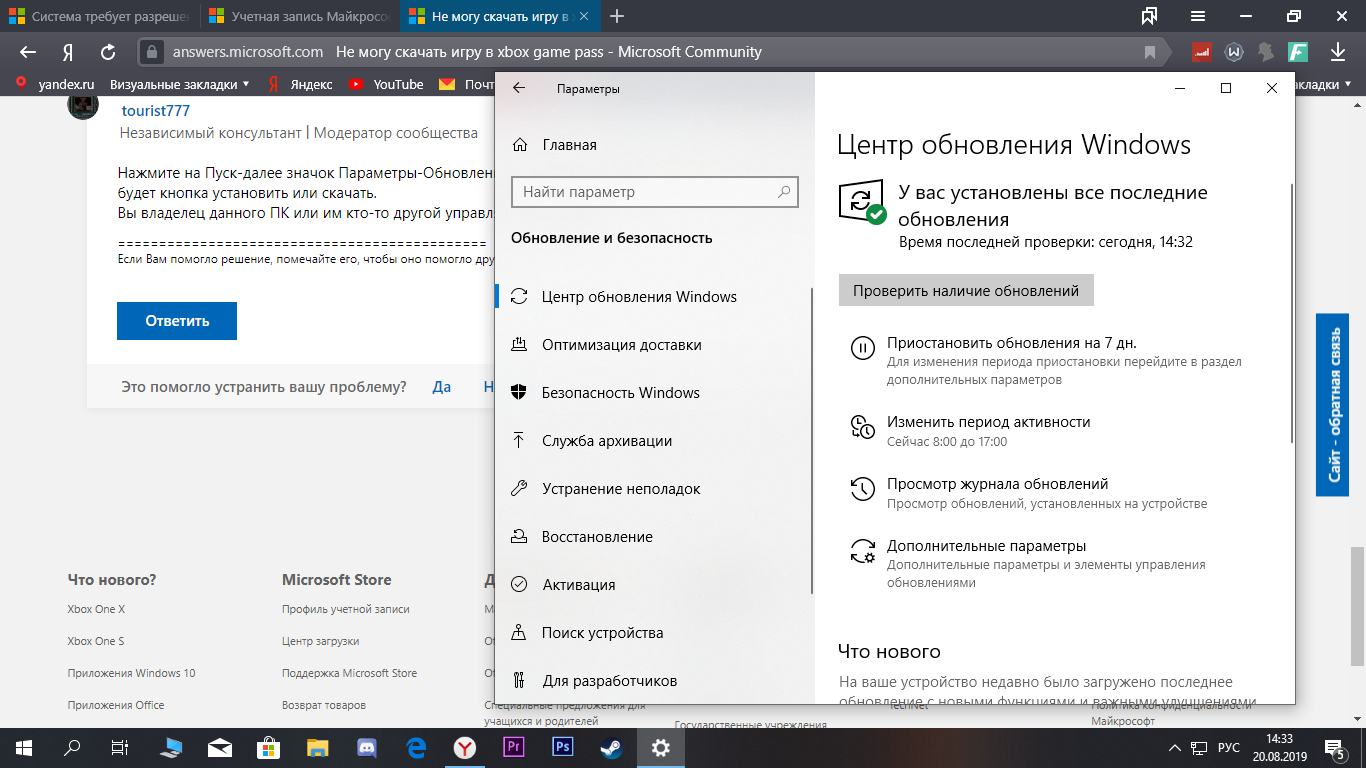Screen dimensions: 1366x768
Task: Click the clock icon for Изменить период активности
Action: click(862, 426)
